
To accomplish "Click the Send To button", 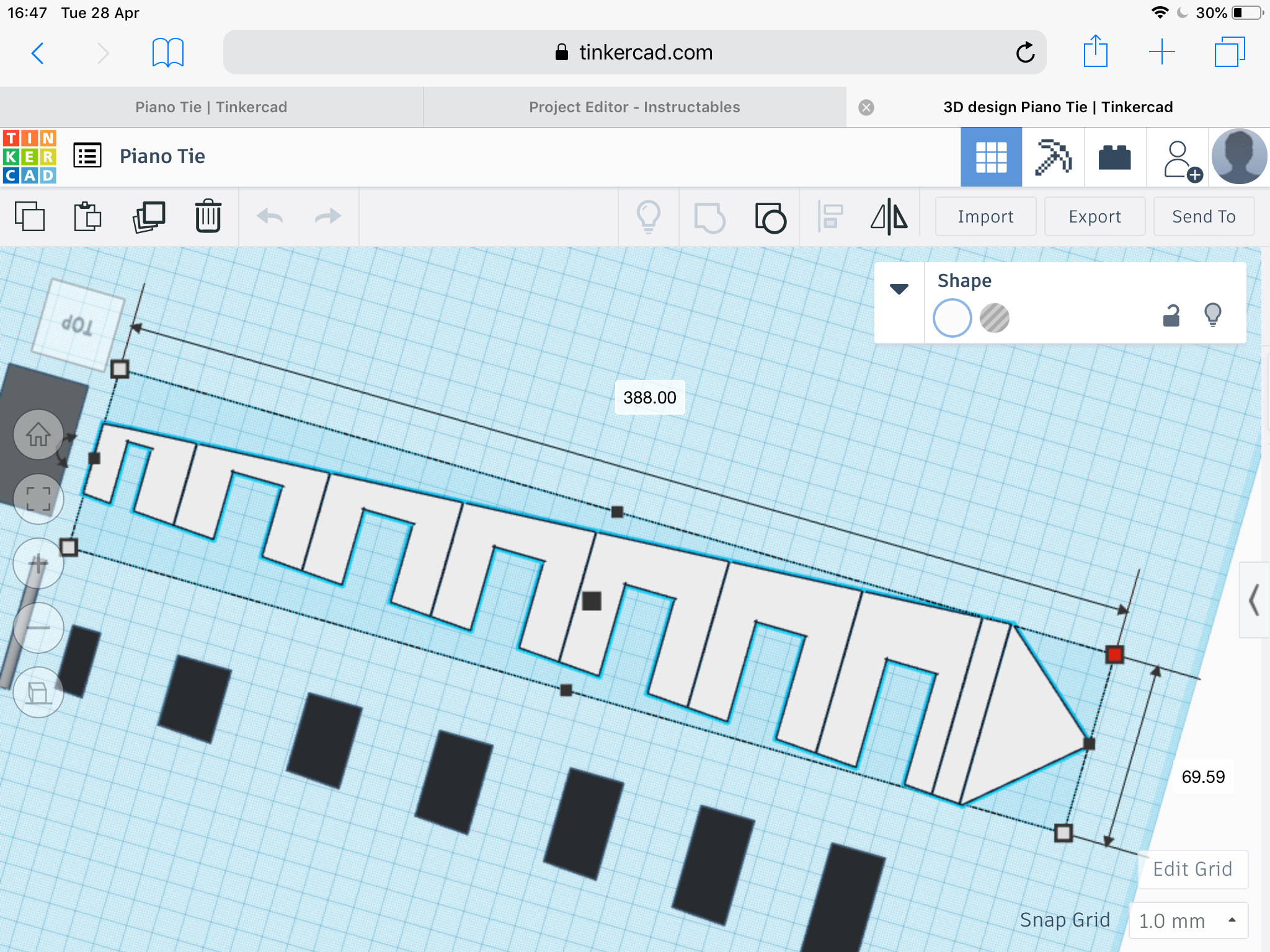I will point(1204,216).
